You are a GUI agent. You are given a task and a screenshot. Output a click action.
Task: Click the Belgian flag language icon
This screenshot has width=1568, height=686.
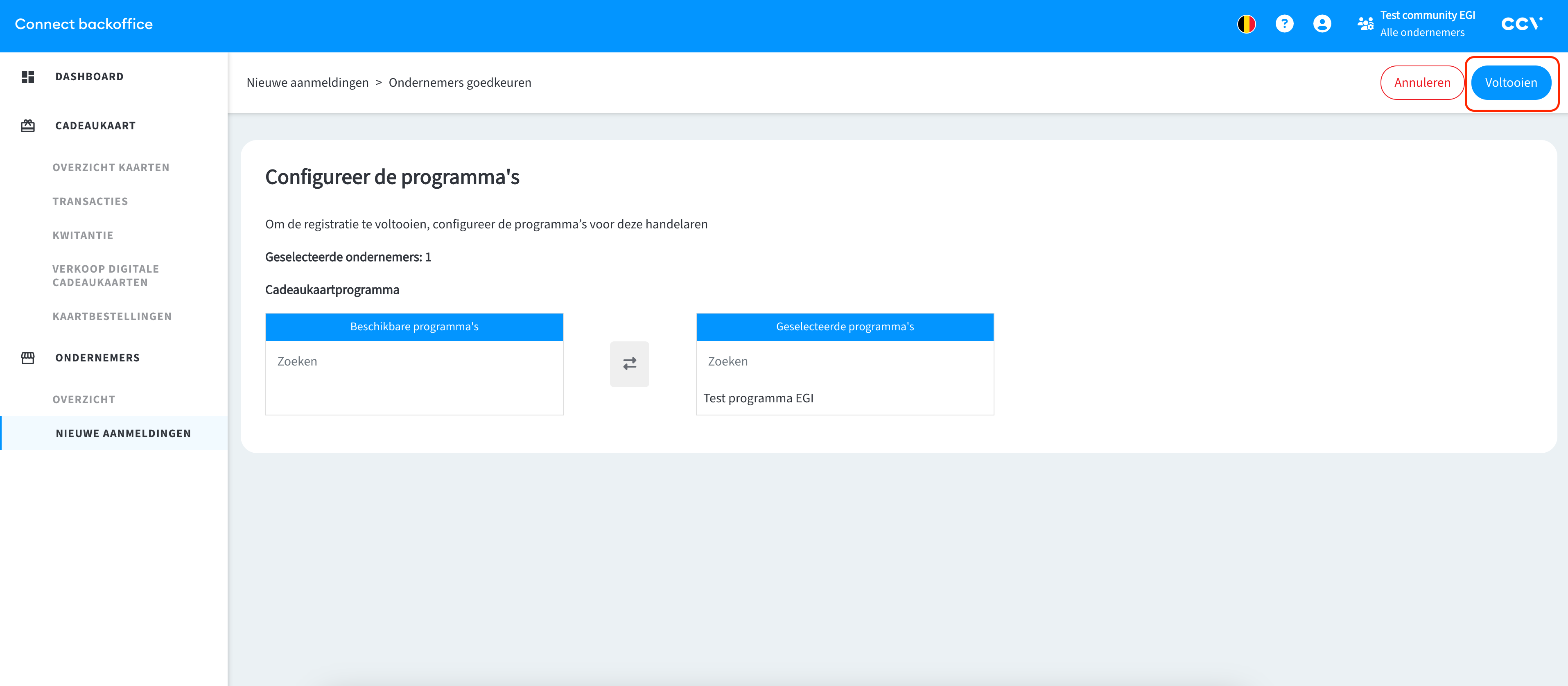click(x=1246, y=24)
